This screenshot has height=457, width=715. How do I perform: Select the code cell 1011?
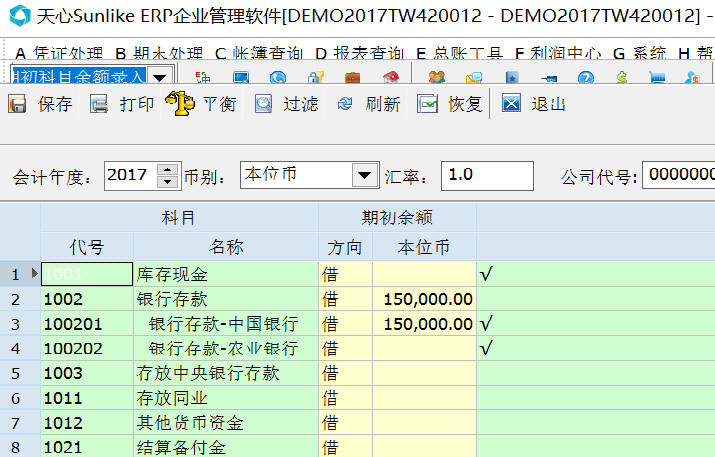point(87,398)
